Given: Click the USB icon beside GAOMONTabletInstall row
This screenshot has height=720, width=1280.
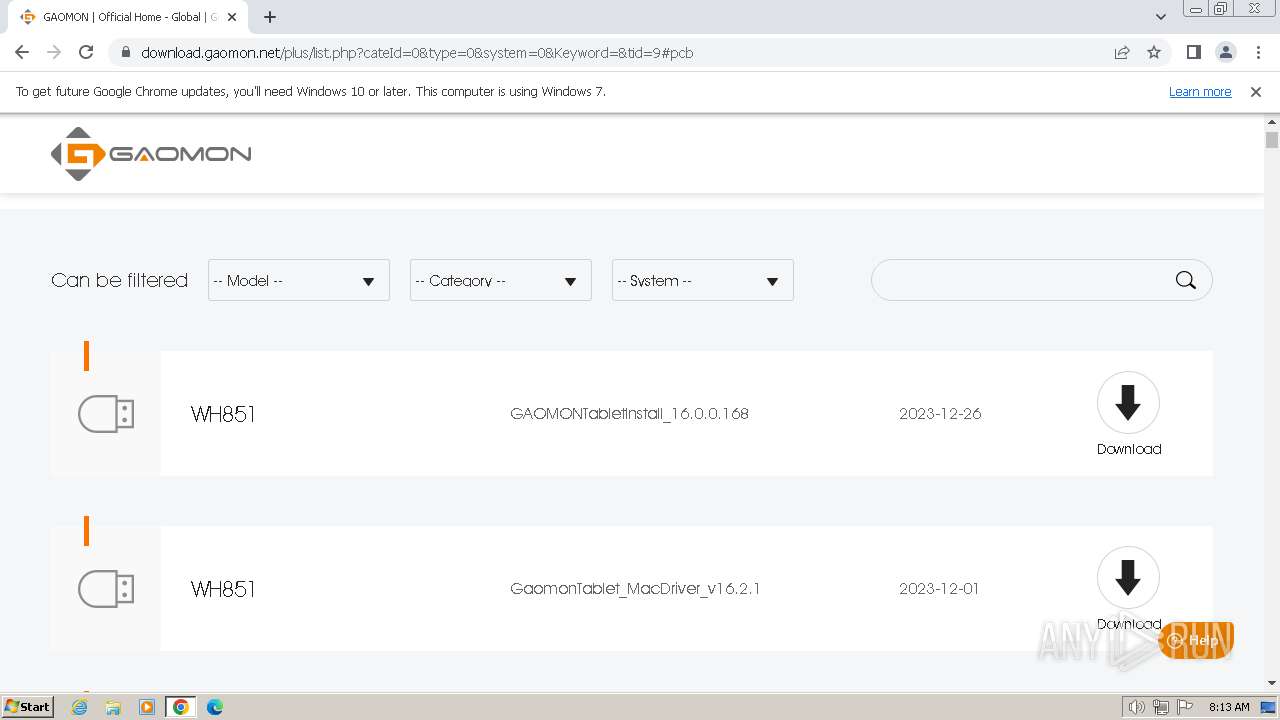Looking at the screenshot, I should 106,414.
